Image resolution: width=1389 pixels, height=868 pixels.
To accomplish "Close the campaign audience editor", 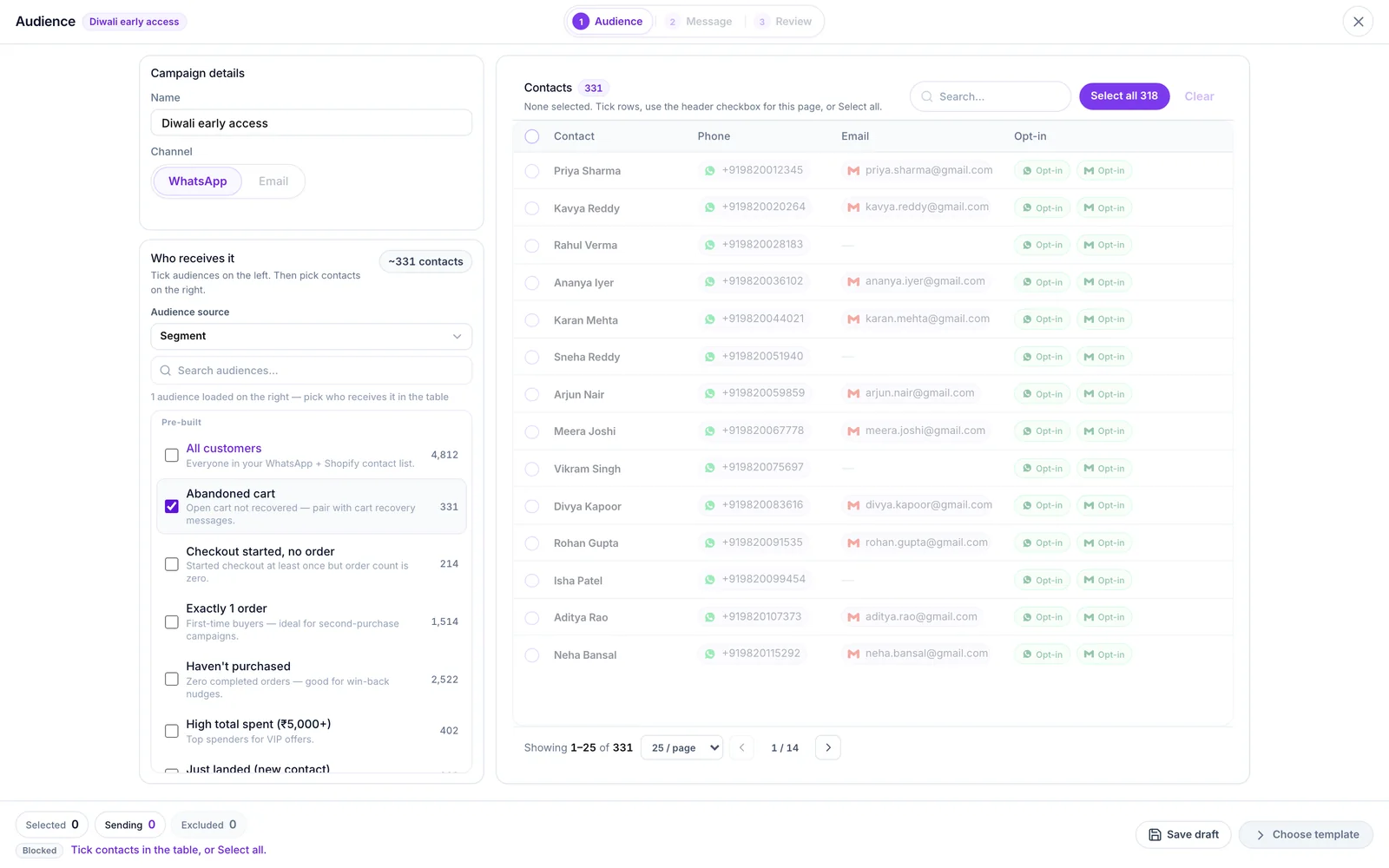I will click(x=1358, y=22).
